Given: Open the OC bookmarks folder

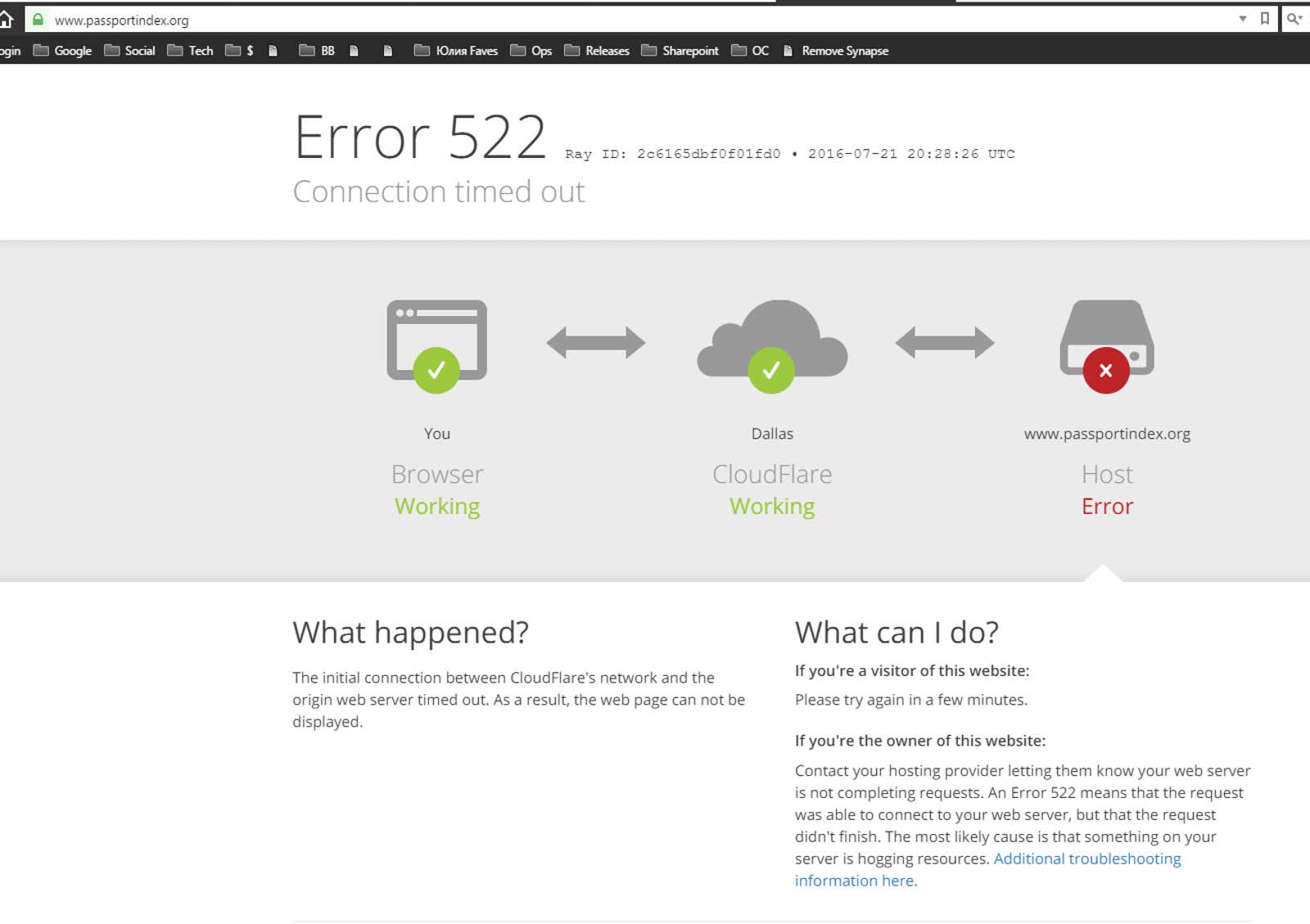Looking at the screenshot, I should click(x=750, y=51).
